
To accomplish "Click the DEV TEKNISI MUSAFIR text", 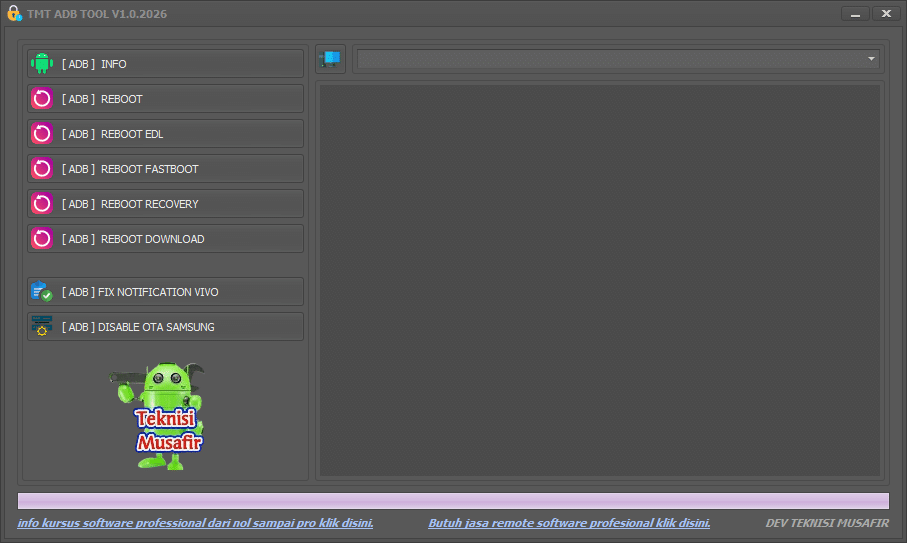I will click(827, 523).
